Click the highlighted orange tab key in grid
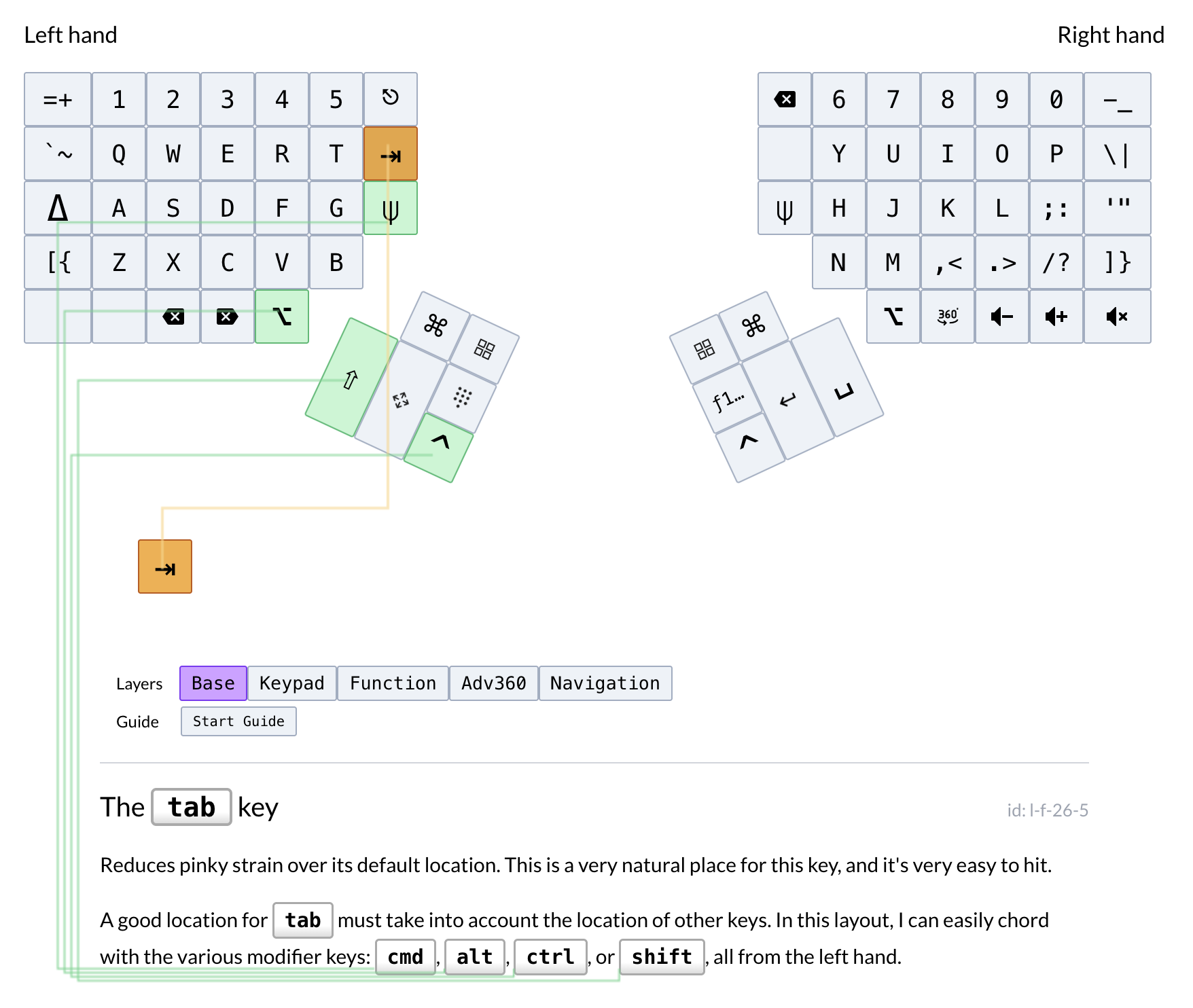The image size is (1193, 1008). tap(391, 154)
